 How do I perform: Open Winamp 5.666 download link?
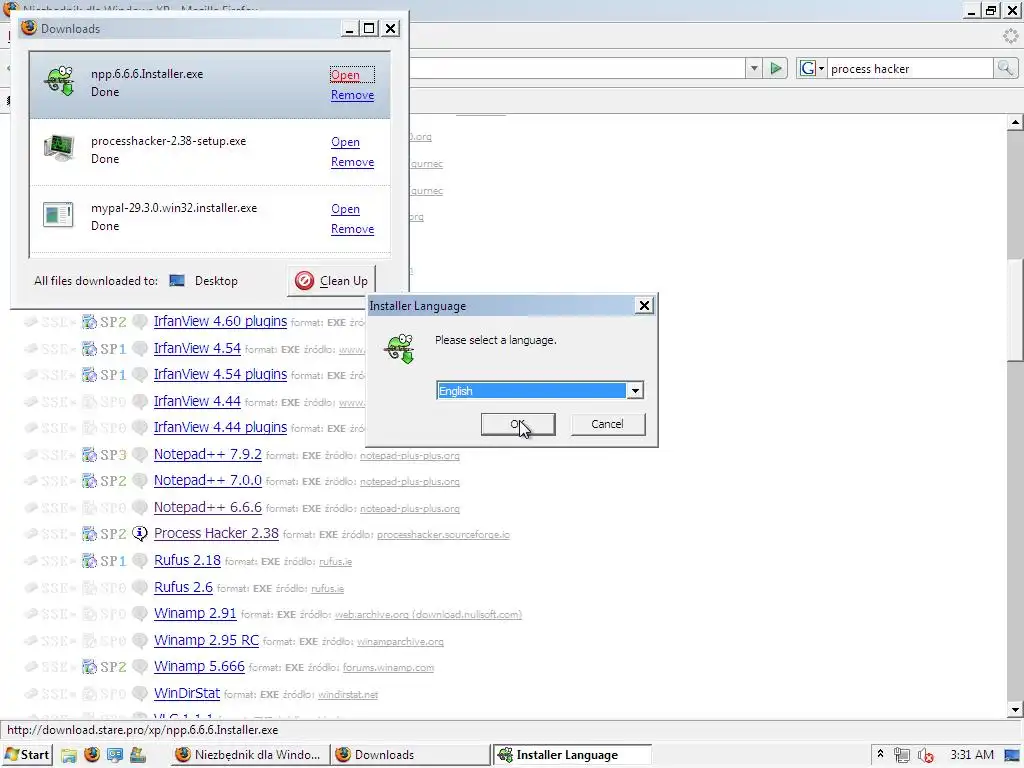[x=199, y=666]
